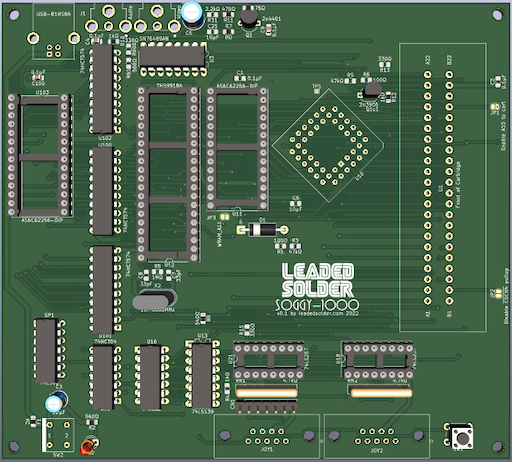
Task: Click the U103 AS6C62256 RAM socket
Action: (x=39, y=155)
